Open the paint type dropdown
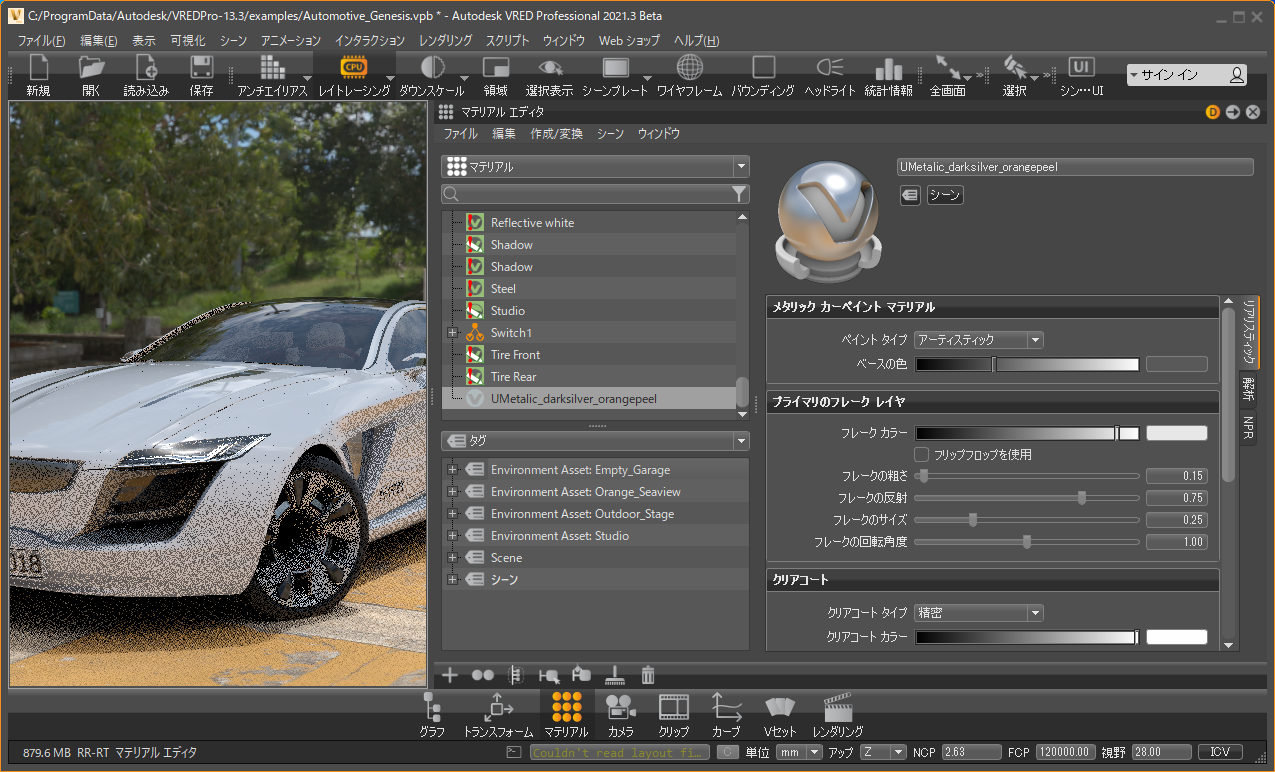 point(979,340)
